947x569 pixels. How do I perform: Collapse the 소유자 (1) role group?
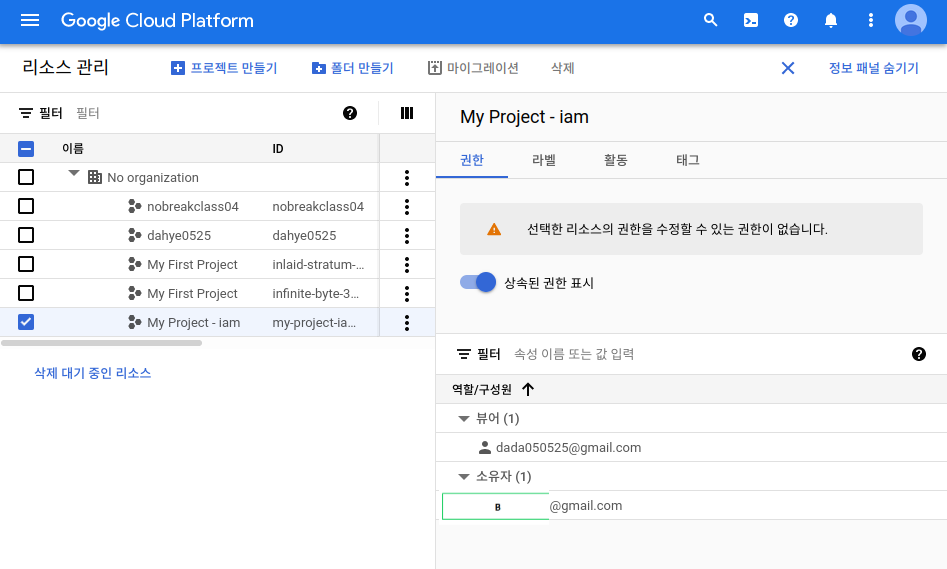pyautogui.click(x=464, y=477)
